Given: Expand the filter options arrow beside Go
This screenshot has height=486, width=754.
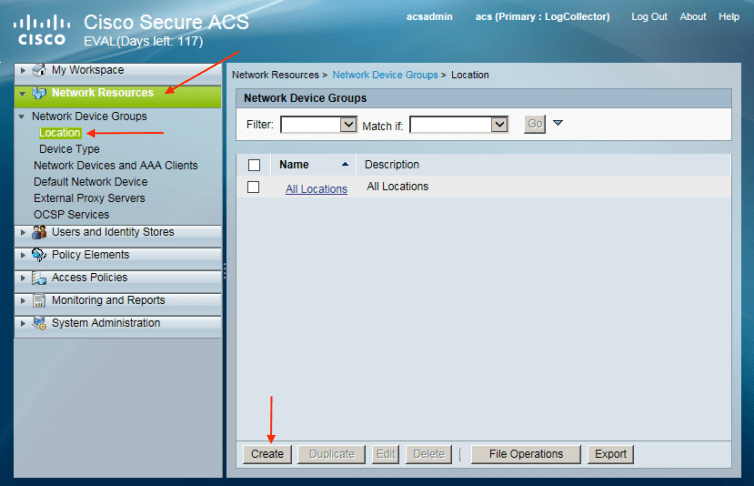Looking at the screenshot, I should pos(558,124).
